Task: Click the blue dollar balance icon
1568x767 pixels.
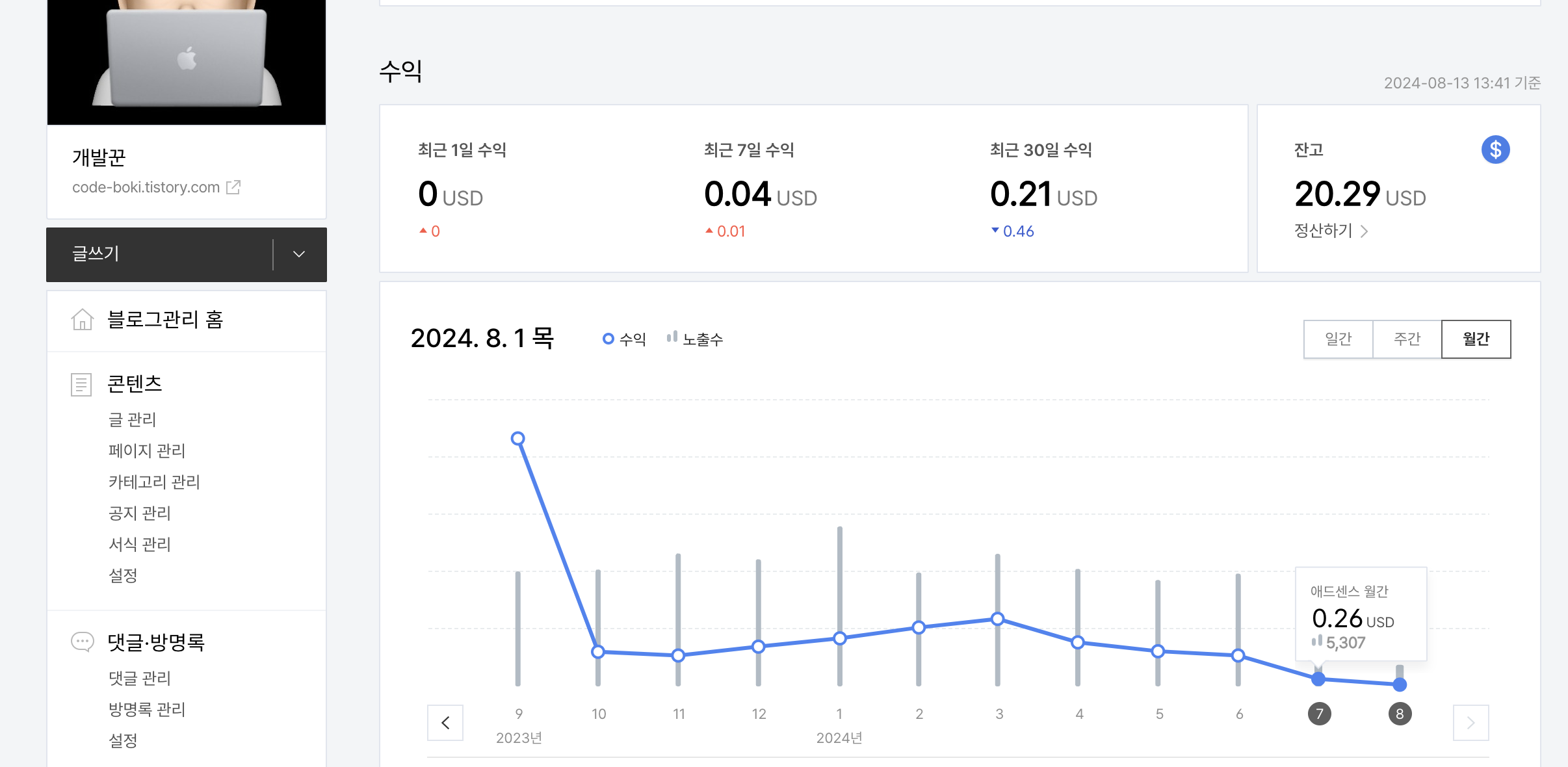Action: pyautogui.click(x=1495, y=150)
